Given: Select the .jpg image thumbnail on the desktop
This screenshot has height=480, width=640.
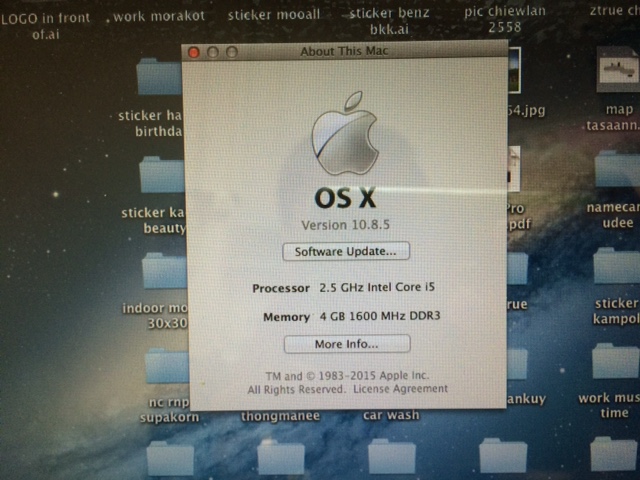Looking at the screenshot, I should point(514,76).
